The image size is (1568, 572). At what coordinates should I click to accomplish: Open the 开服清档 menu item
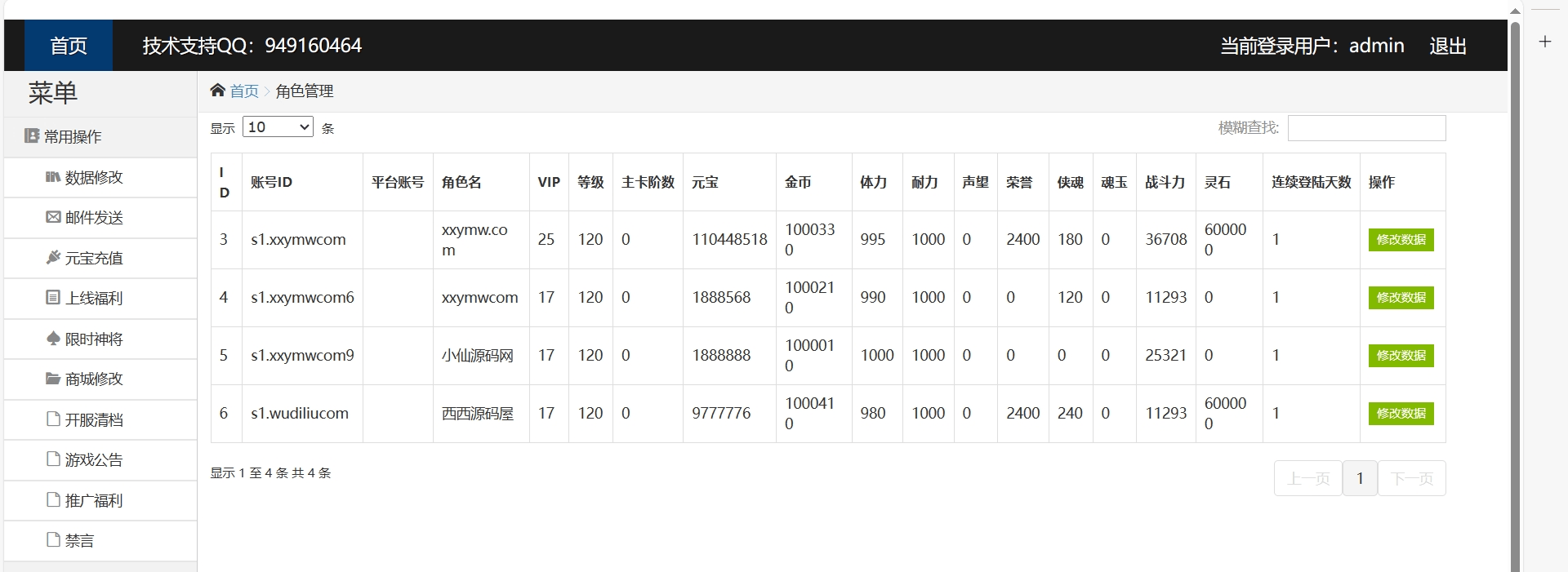coord(100,419)
